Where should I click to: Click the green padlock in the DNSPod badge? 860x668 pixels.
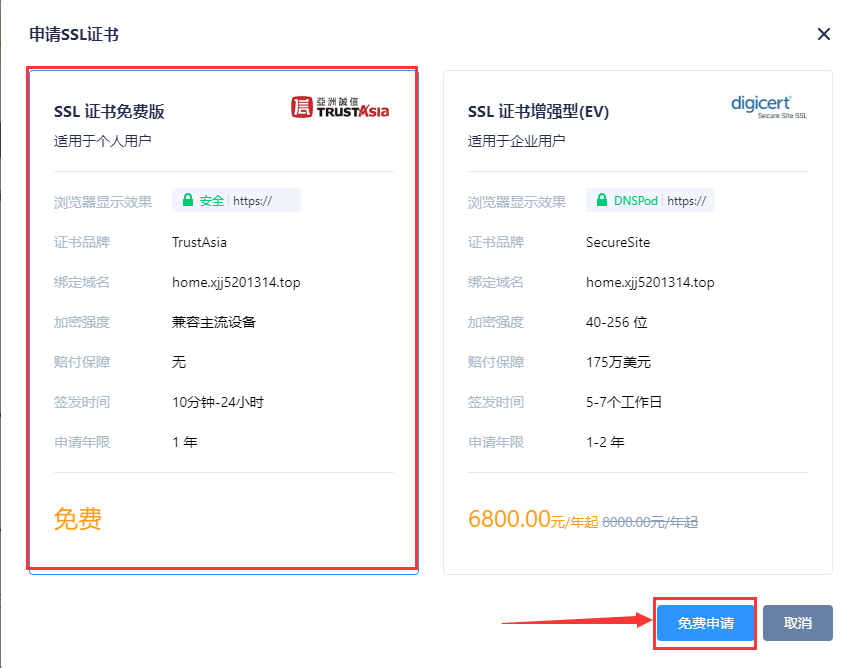pyautogui.click(x=603, y=200)
